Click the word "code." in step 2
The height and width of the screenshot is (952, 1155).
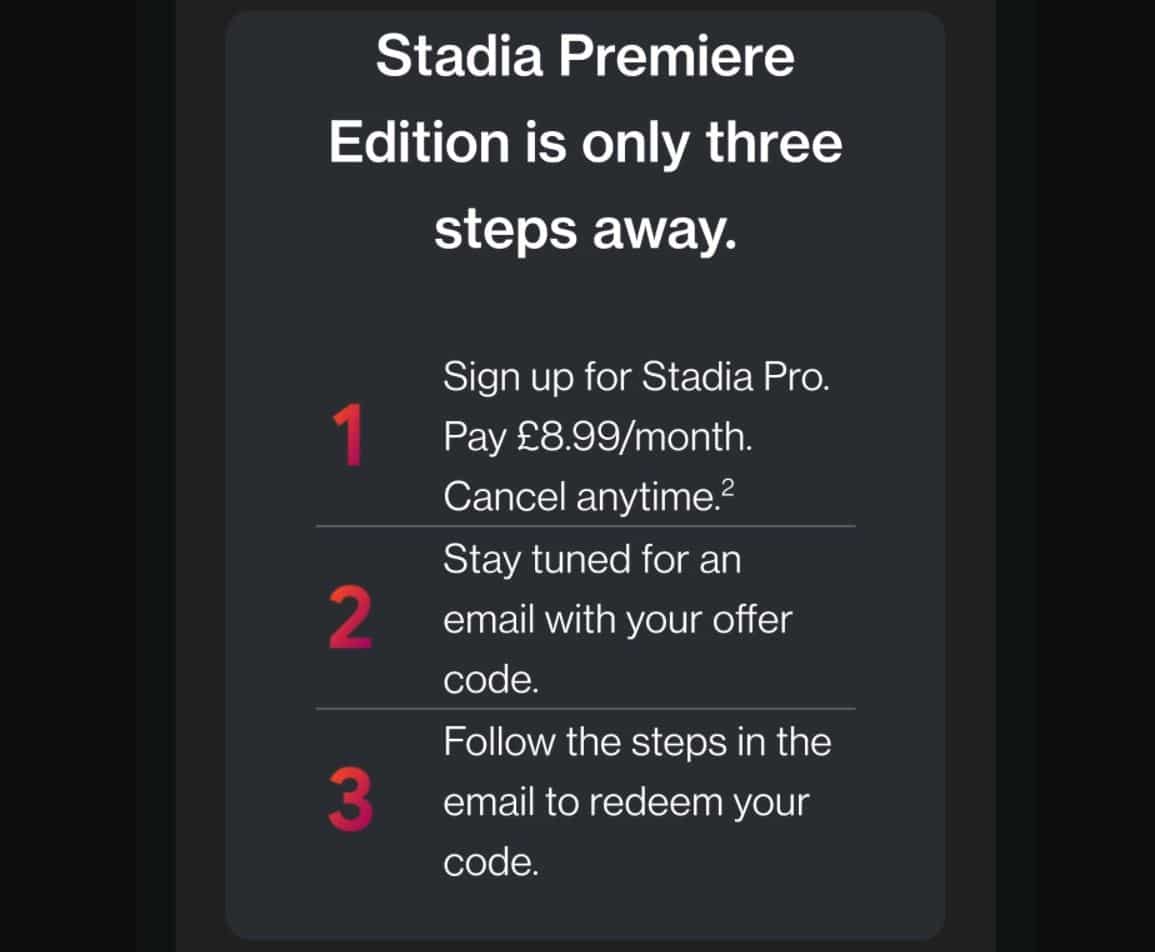pyautogui.click(x=491, y=680)
